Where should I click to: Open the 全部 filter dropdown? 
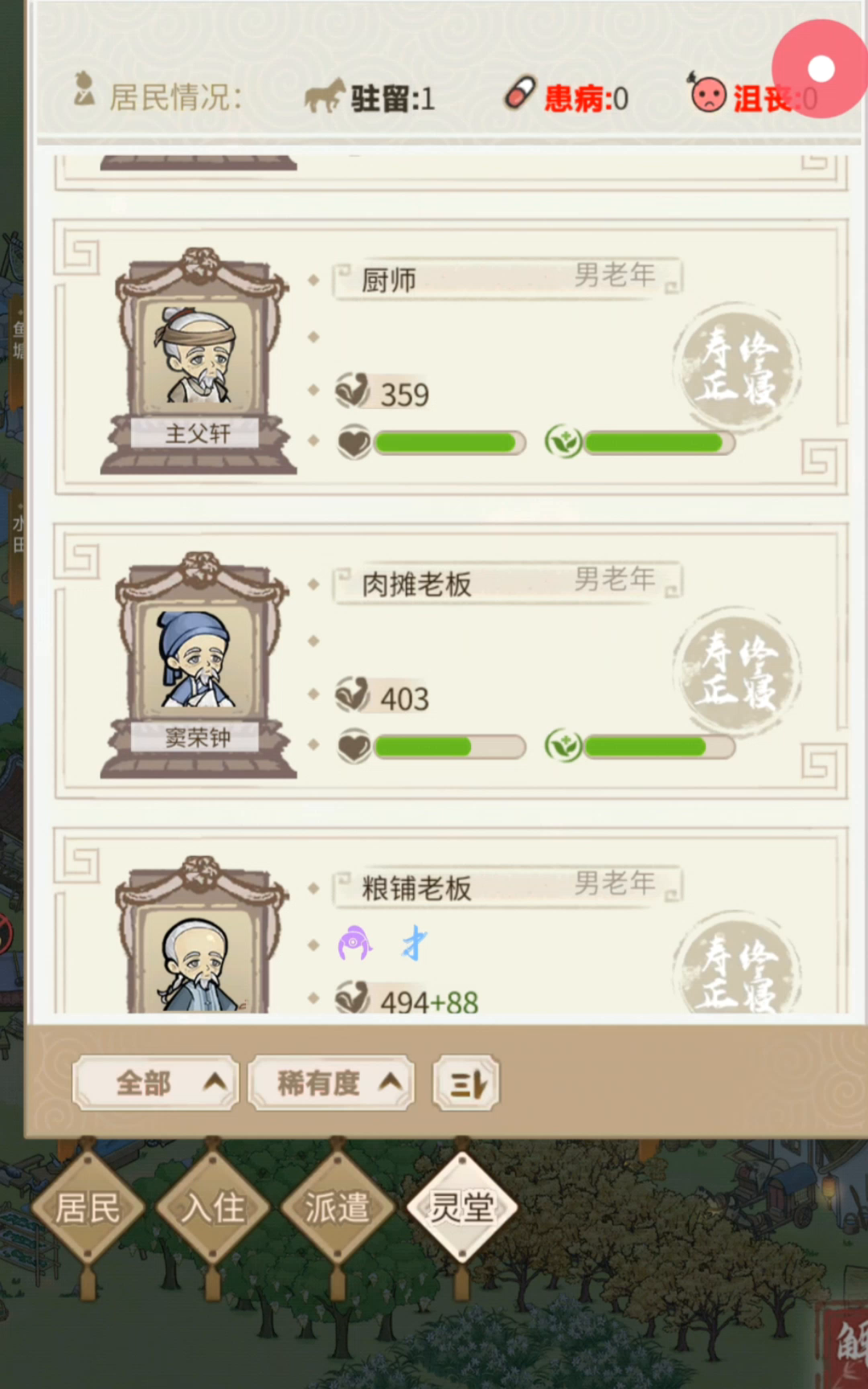156,1084
